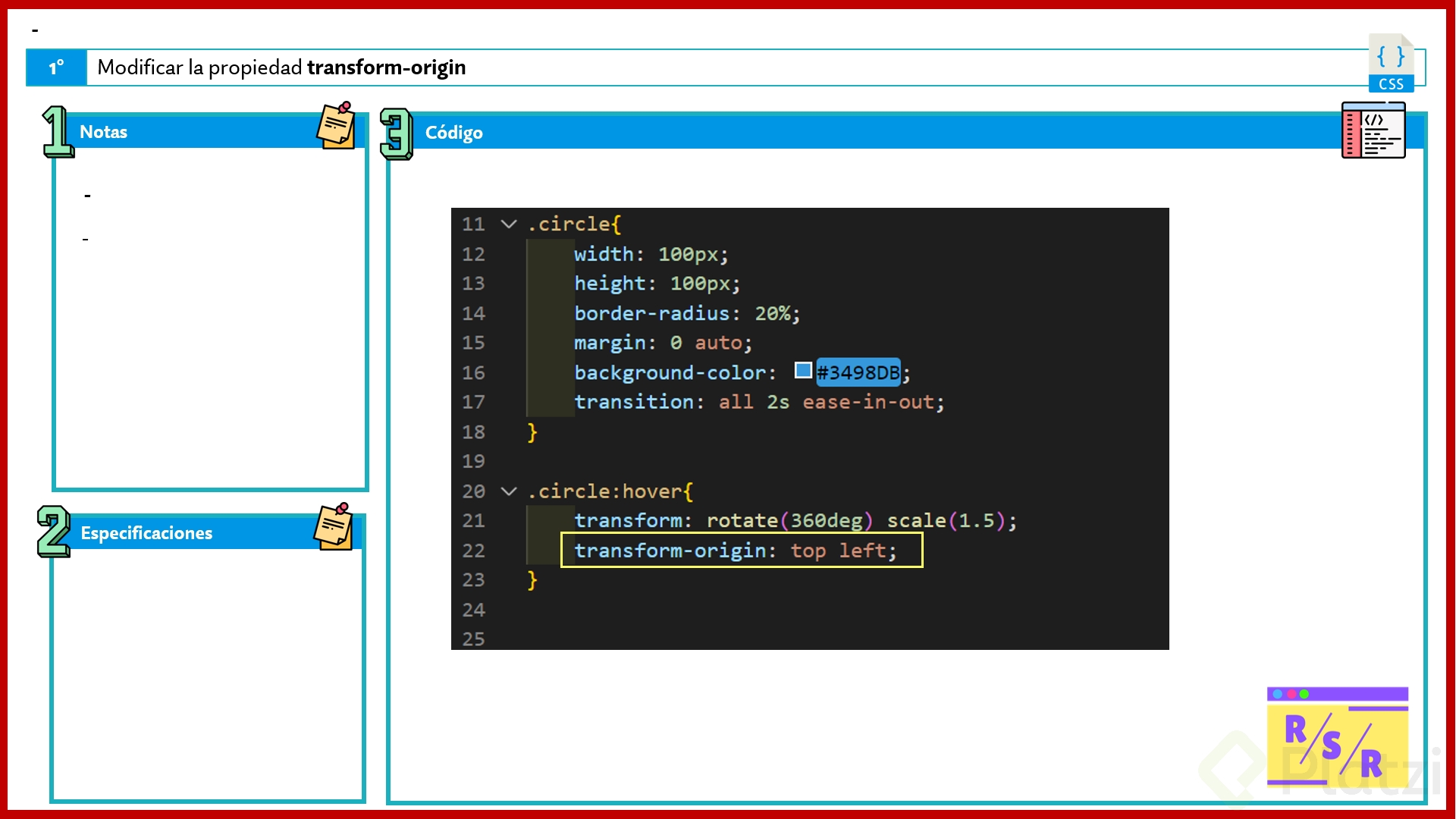Collapse the .circle:hover fold arrow
Viewport: 1456px width, 819px height.
click(x=509, y=491)
